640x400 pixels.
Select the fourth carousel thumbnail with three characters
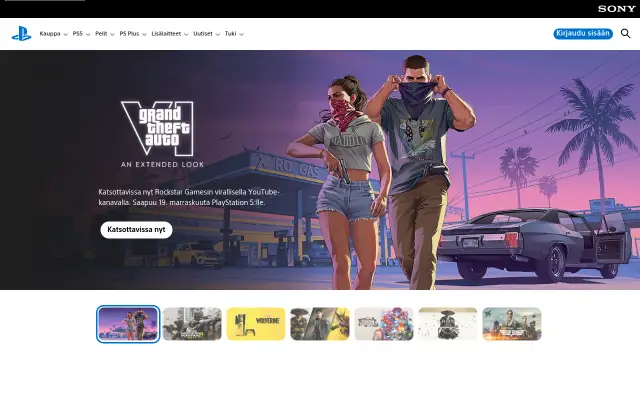click(320, 324)
